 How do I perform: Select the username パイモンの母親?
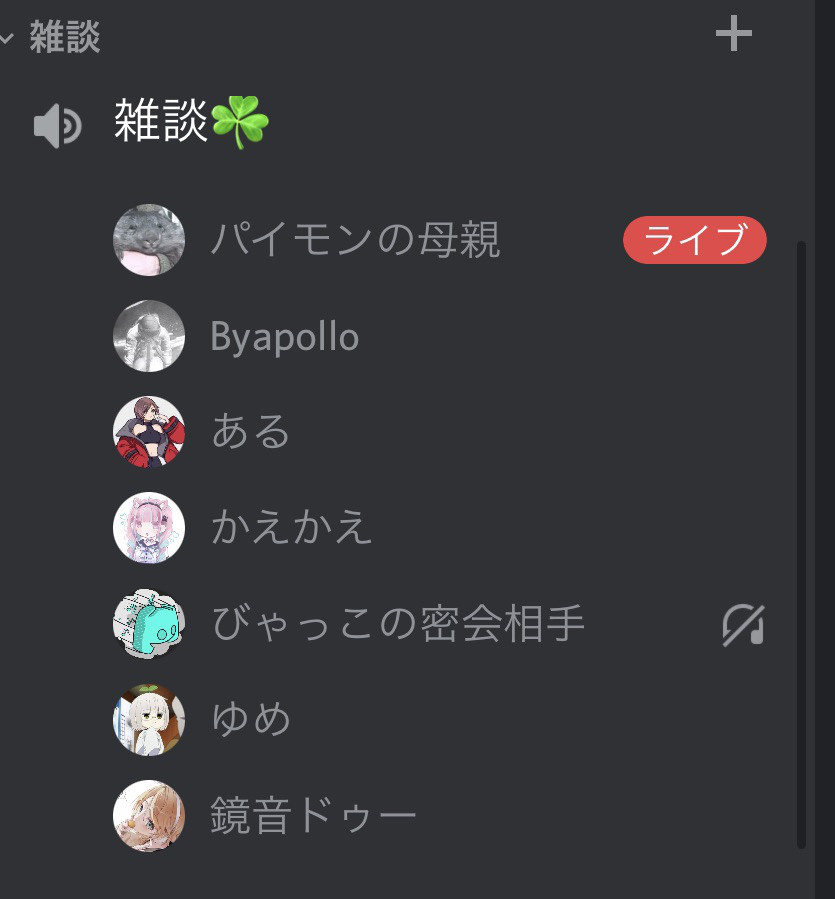click(356, 240)
